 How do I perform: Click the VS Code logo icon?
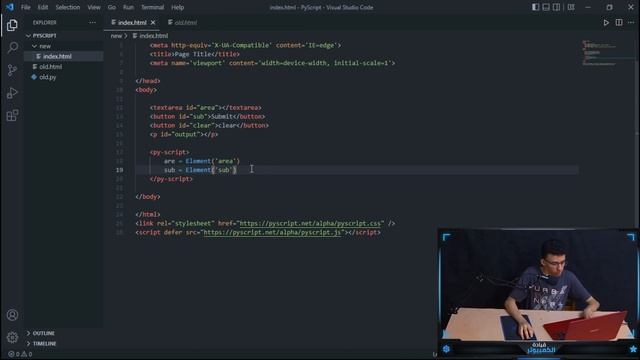coord(10,7)
